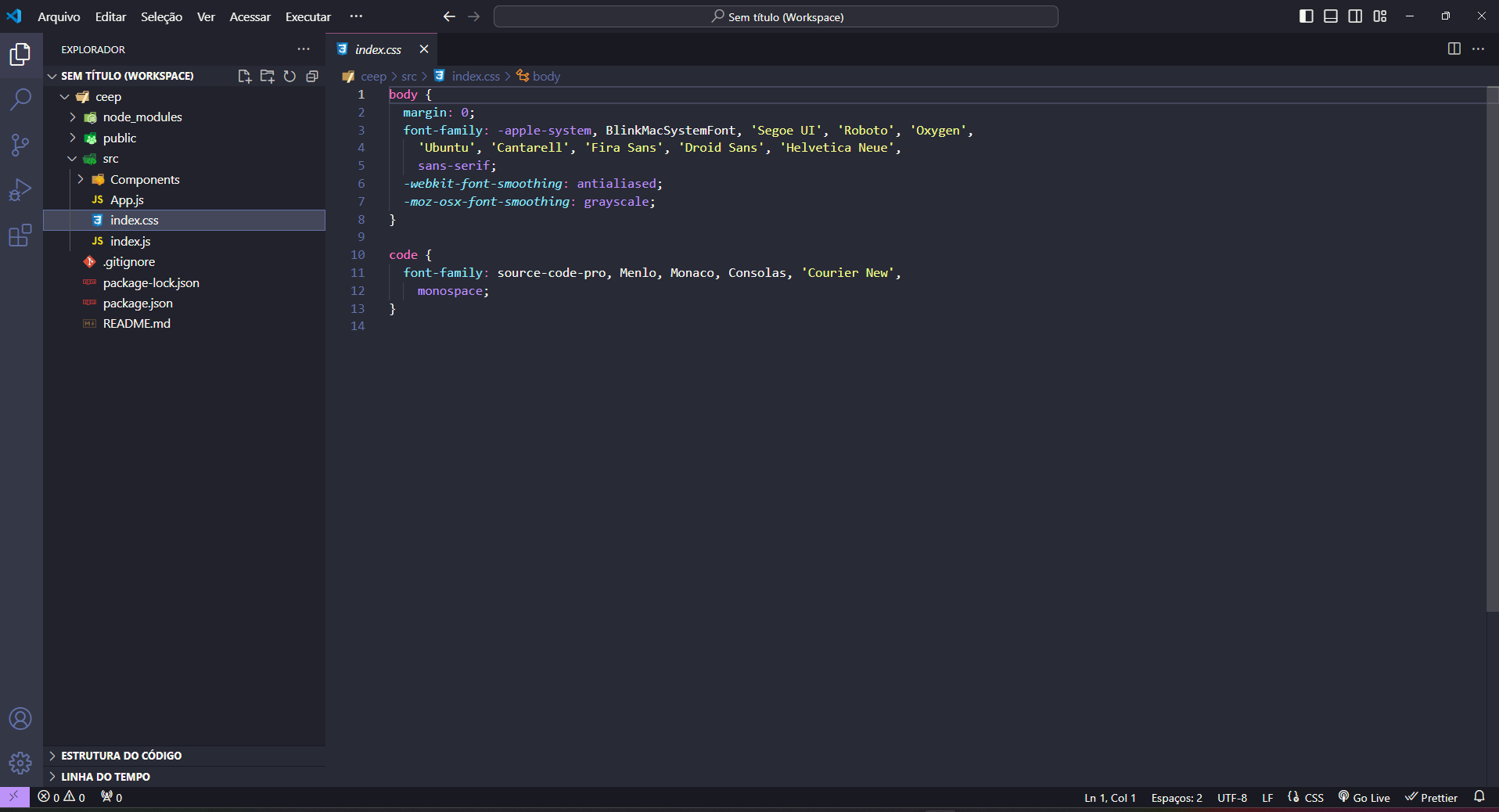Expand the Components folder
This screenshot has width=1499, height=812.
pyautogui.click(x=81, y=179)
